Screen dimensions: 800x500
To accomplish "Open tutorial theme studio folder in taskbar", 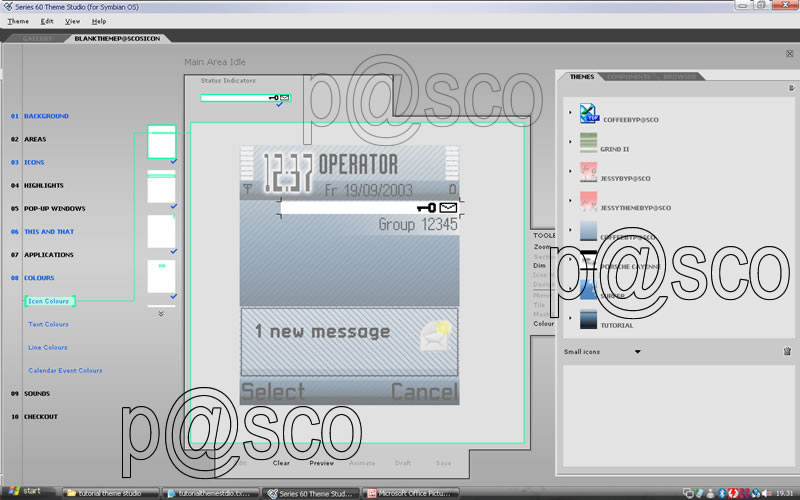I will tap(110, 493).
